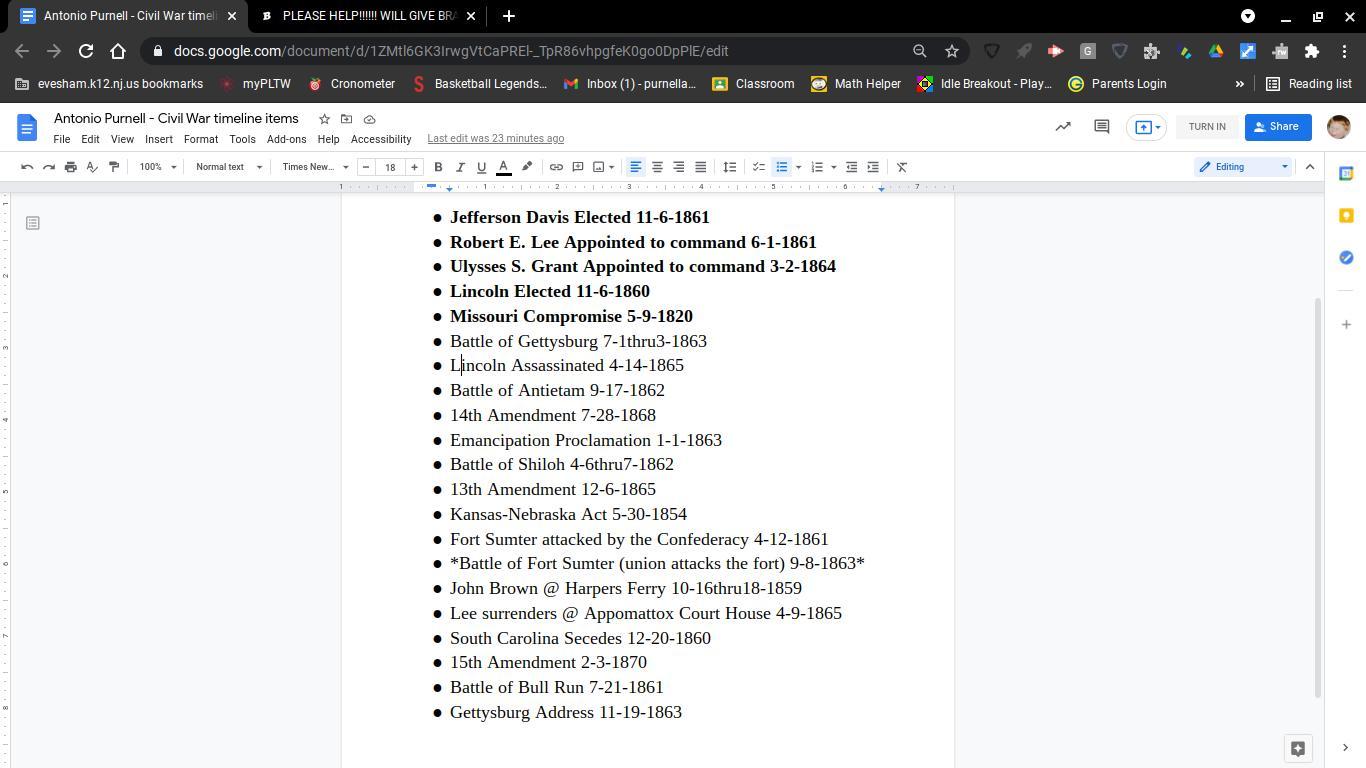Open the Insert menu
Viewport: 1366px width, 768px height.
point(158,139)
